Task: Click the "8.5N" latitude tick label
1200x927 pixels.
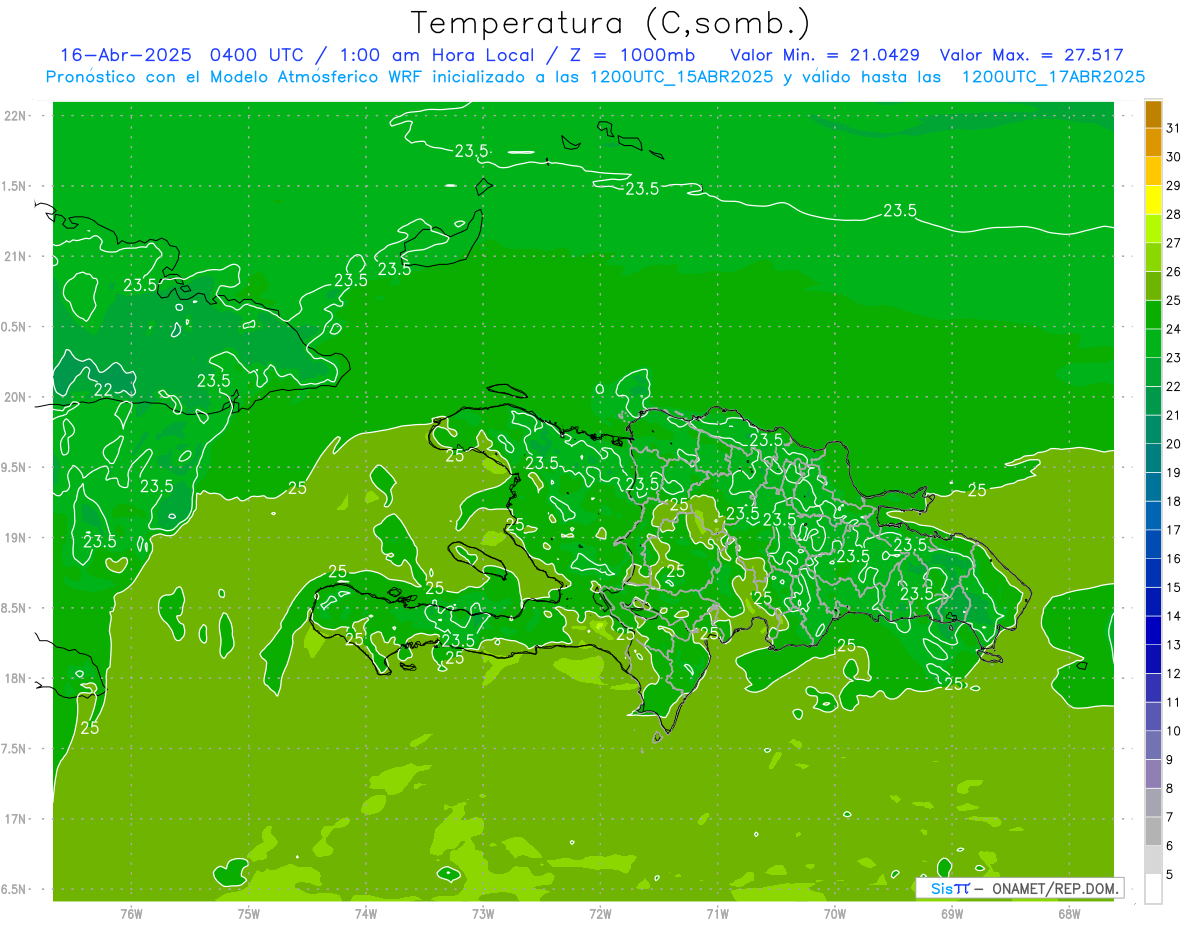Action: (x=15, y=608)
